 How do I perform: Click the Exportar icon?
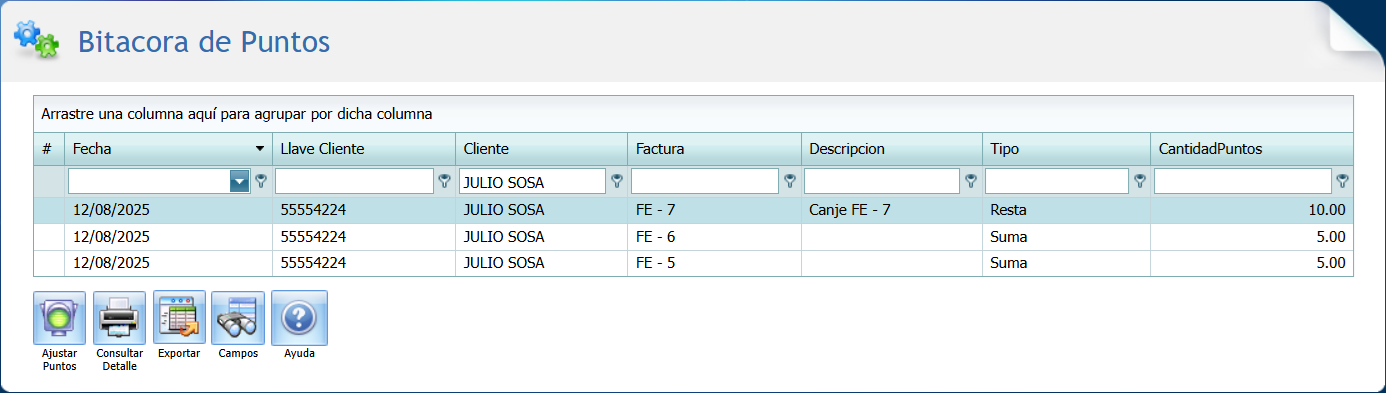179,318
